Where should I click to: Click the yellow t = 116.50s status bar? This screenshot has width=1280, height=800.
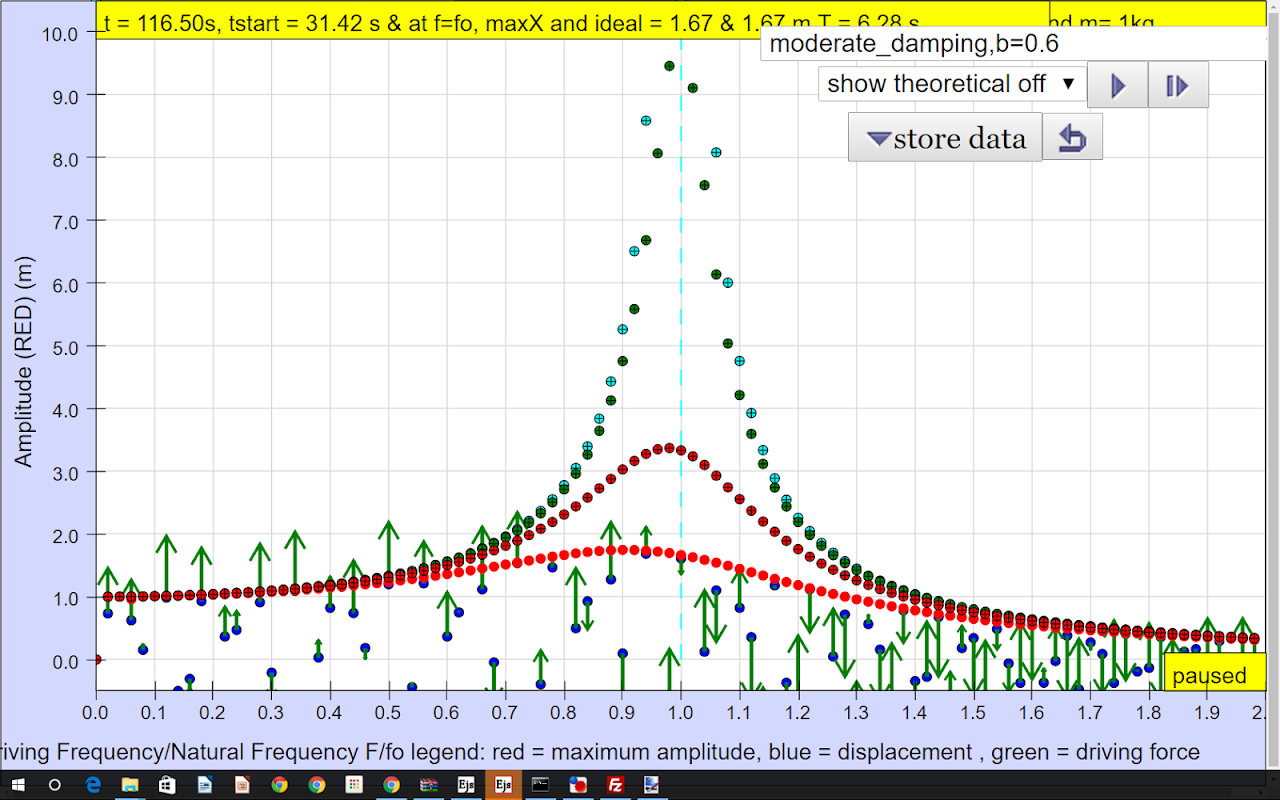(573, 21)
